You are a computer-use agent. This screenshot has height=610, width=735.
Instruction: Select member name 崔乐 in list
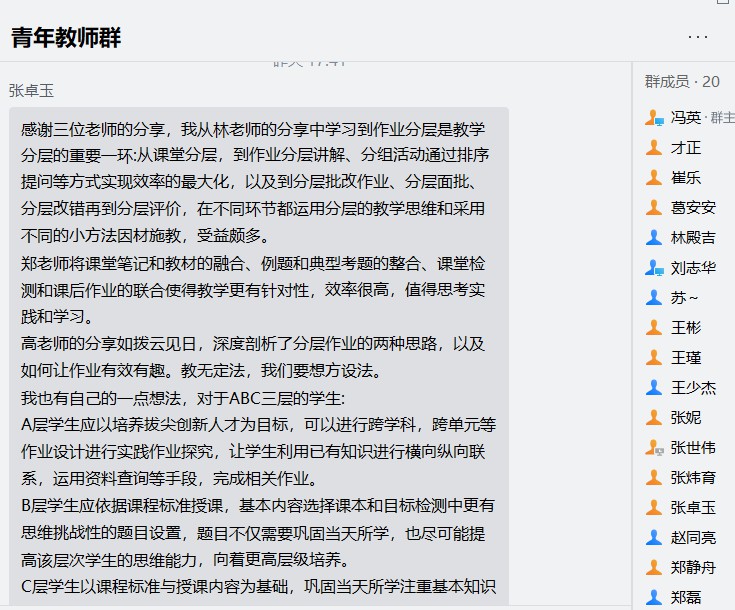pyautogui.click(x=686, y=178)
